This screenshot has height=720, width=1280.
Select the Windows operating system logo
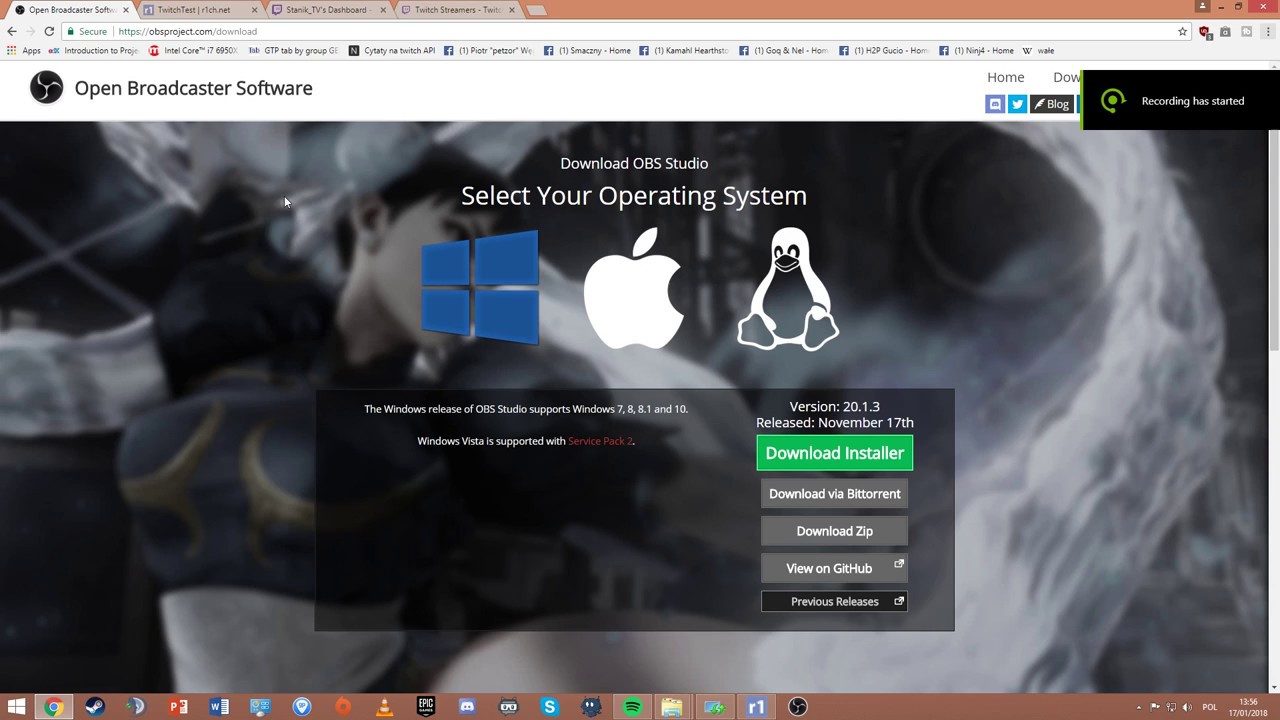coord(481,288)
